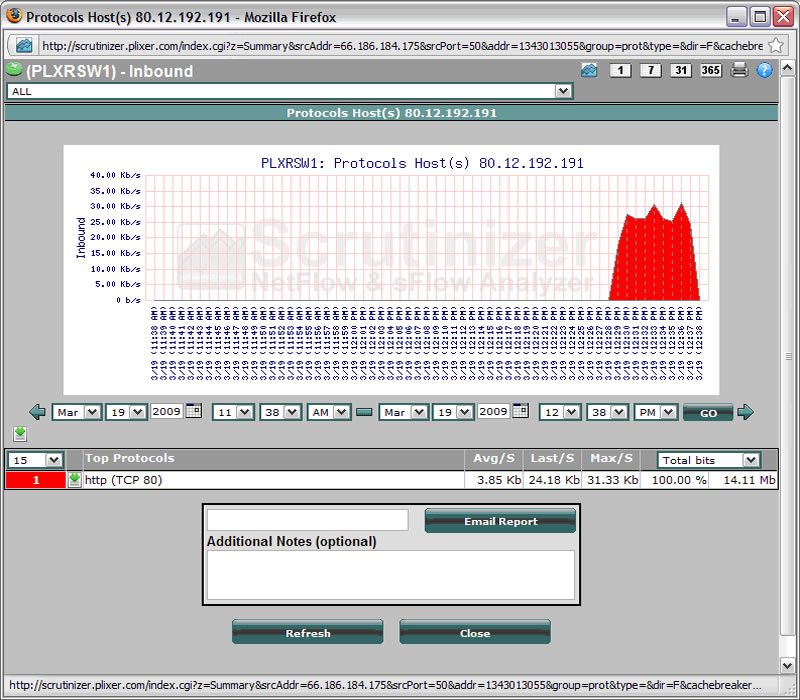Image resolution: width=800 pixels, height=700 pixels.
Task: Click the Close button
Action: point(475,633)
